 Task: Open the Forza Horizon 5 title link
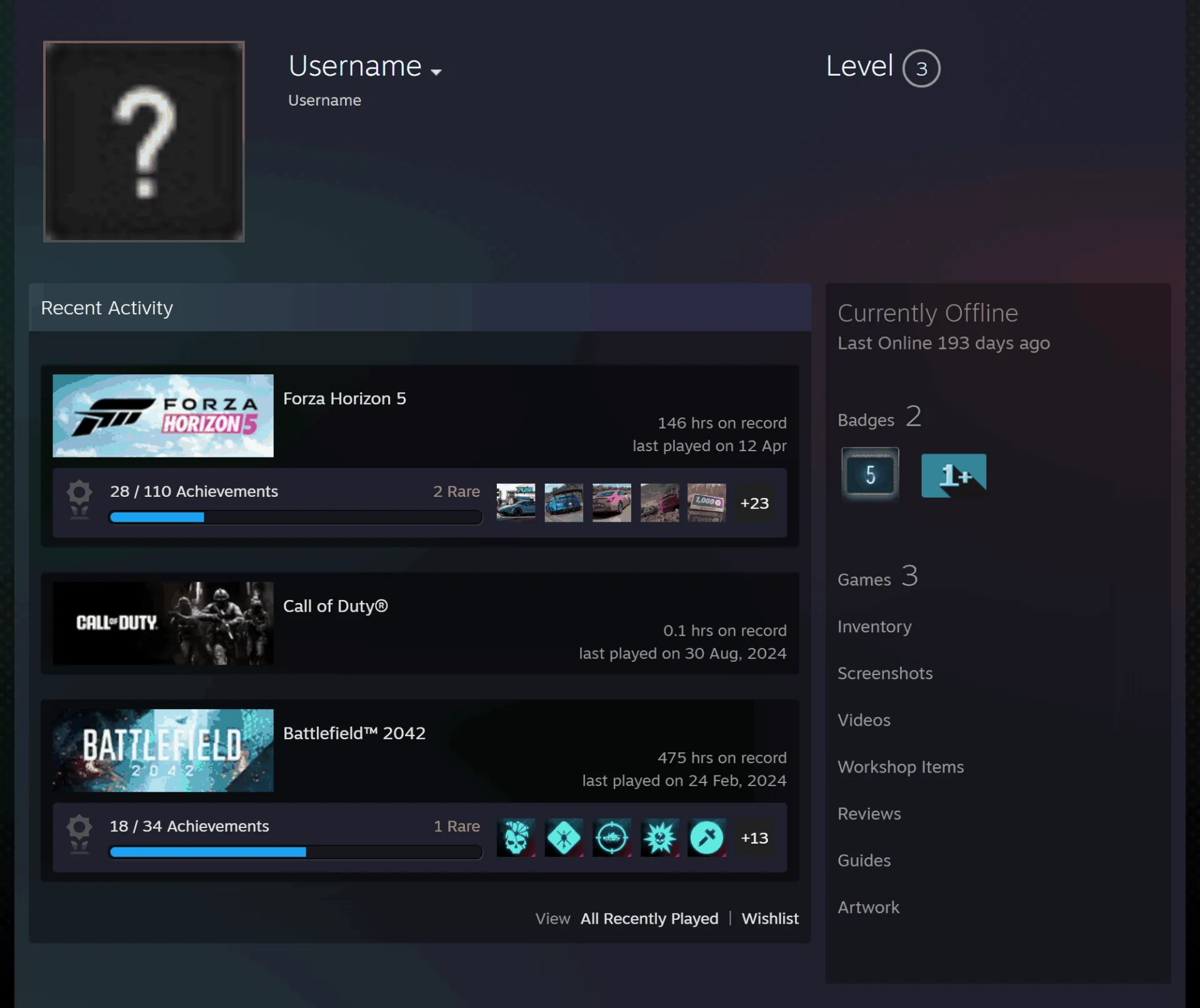pos(344,399)
